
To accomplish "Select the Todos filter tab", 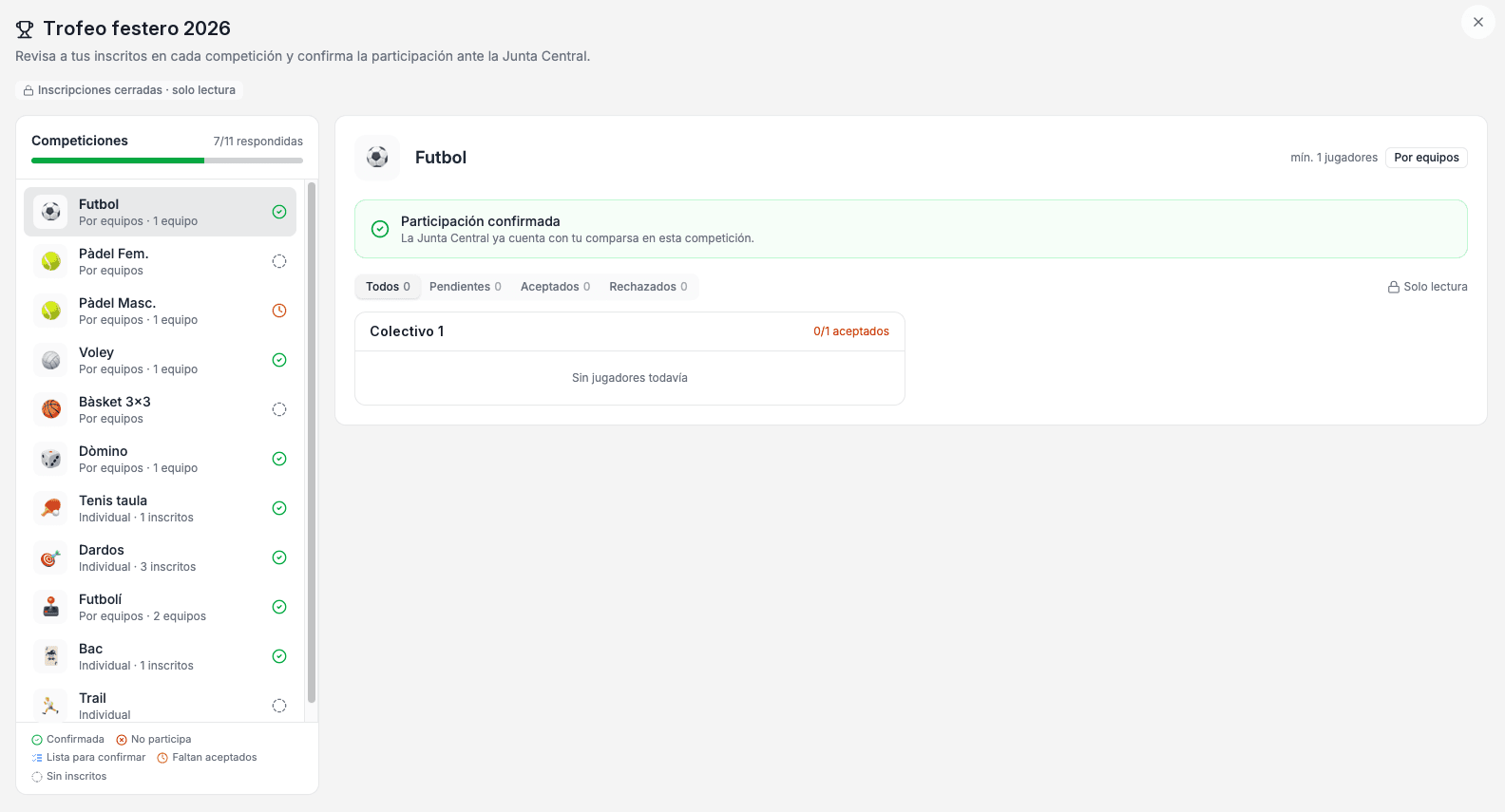I will (x=388, y=287).
